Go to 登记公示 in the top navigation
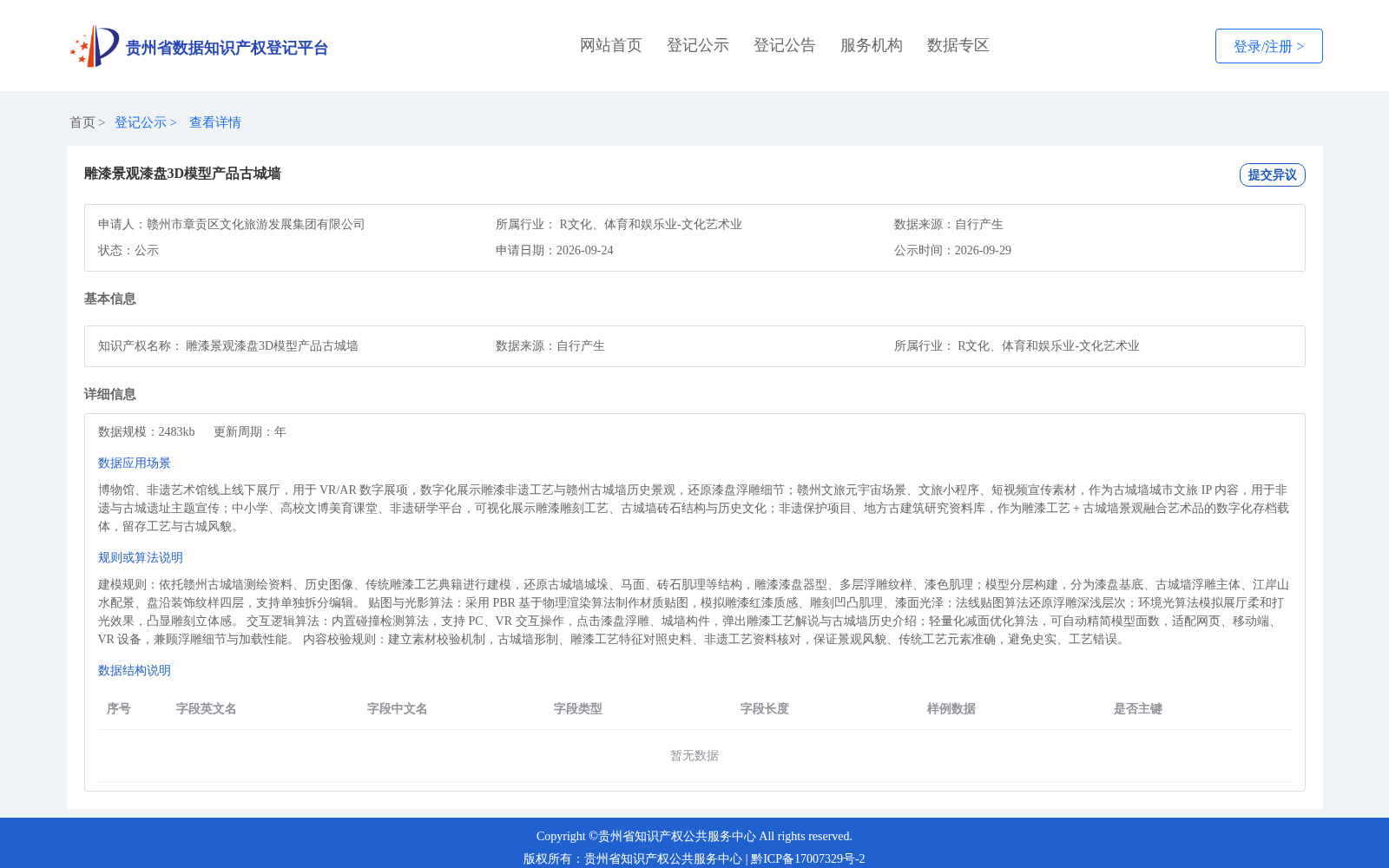Viewport: 1389px width, 868px height. point(698,45)
